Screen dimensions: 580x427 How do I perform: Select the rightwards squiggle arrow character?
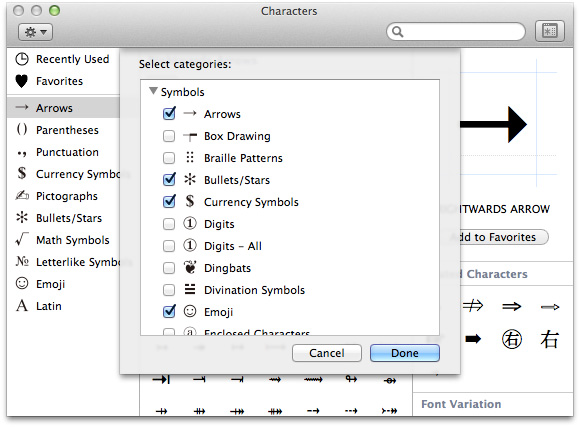pos(275,380)
